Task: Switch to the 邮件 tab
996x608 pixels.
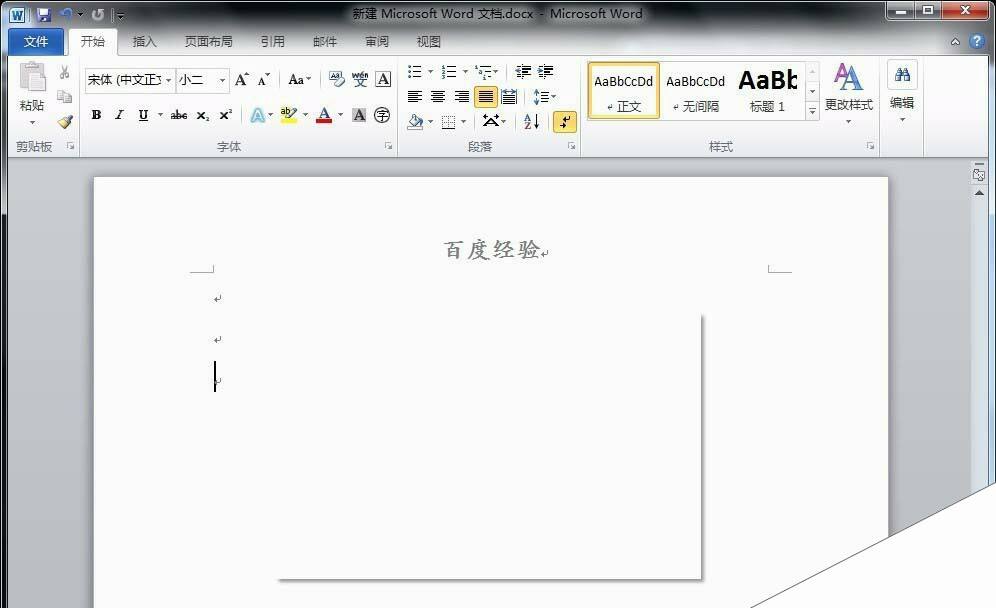Action: 325,41
